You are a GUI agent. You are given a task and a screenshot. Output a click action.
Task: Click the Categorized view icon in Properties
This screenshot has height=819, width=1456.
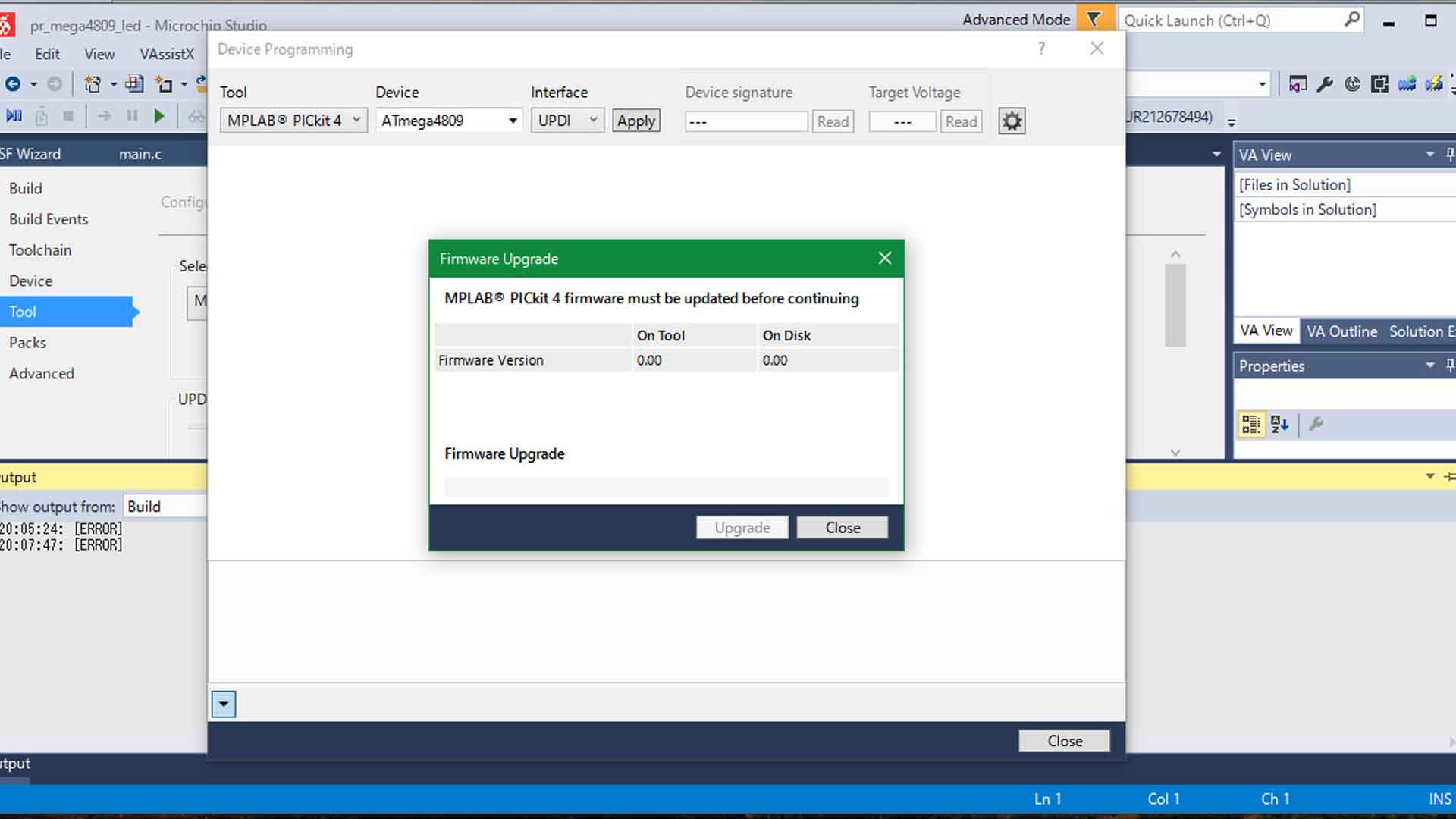coord(1250,424)
